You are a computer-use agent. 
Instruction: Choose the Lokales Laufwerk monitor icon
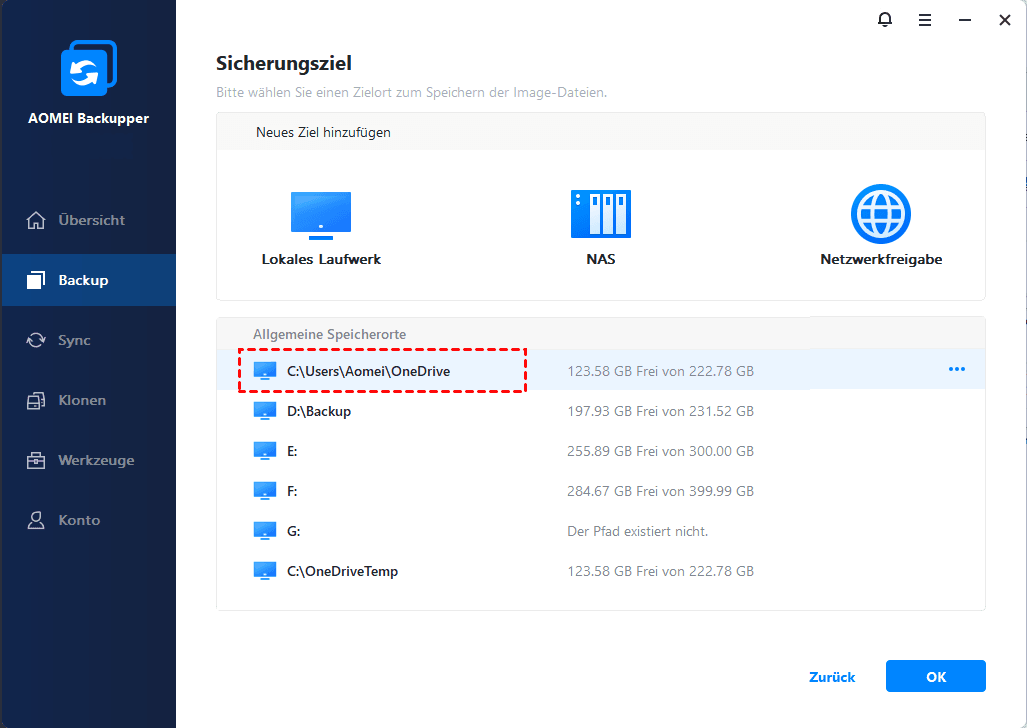tap(321, 216)
